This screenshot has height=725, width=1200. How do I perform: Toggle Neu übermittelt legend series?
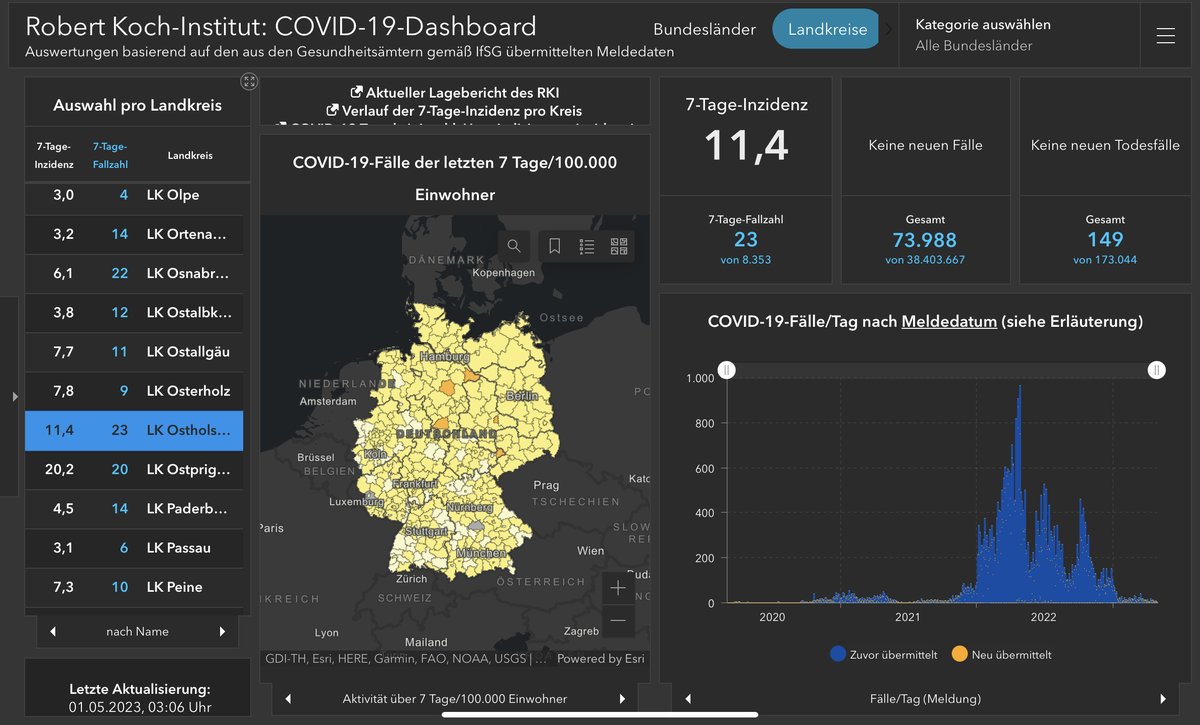pos(1001,655)
